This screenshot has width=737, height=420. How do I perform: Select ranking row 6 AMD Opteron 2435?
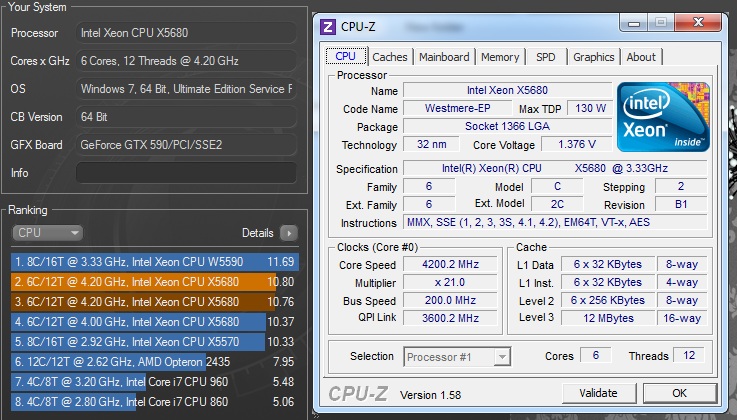[155, 362]
